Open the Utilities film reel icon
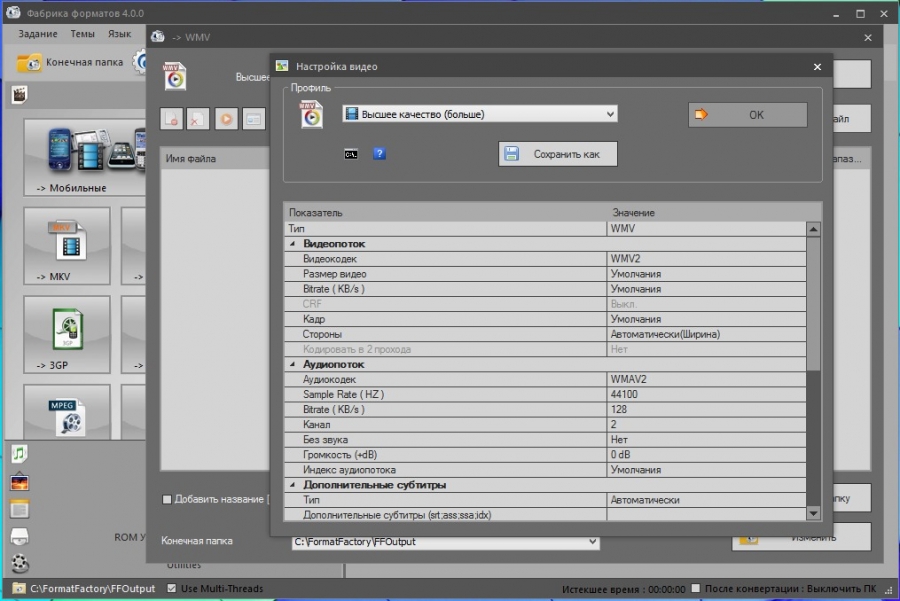The image size is (900, 601). 20,563
